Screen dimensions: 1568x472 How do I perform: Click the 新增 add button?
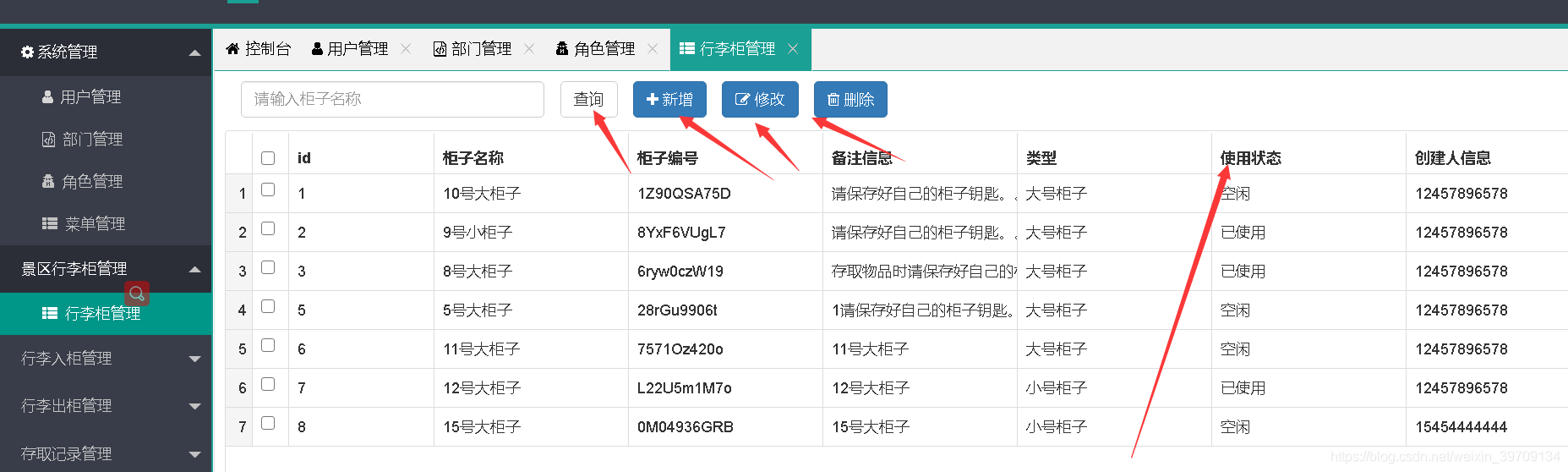click(x=669, y=100)
